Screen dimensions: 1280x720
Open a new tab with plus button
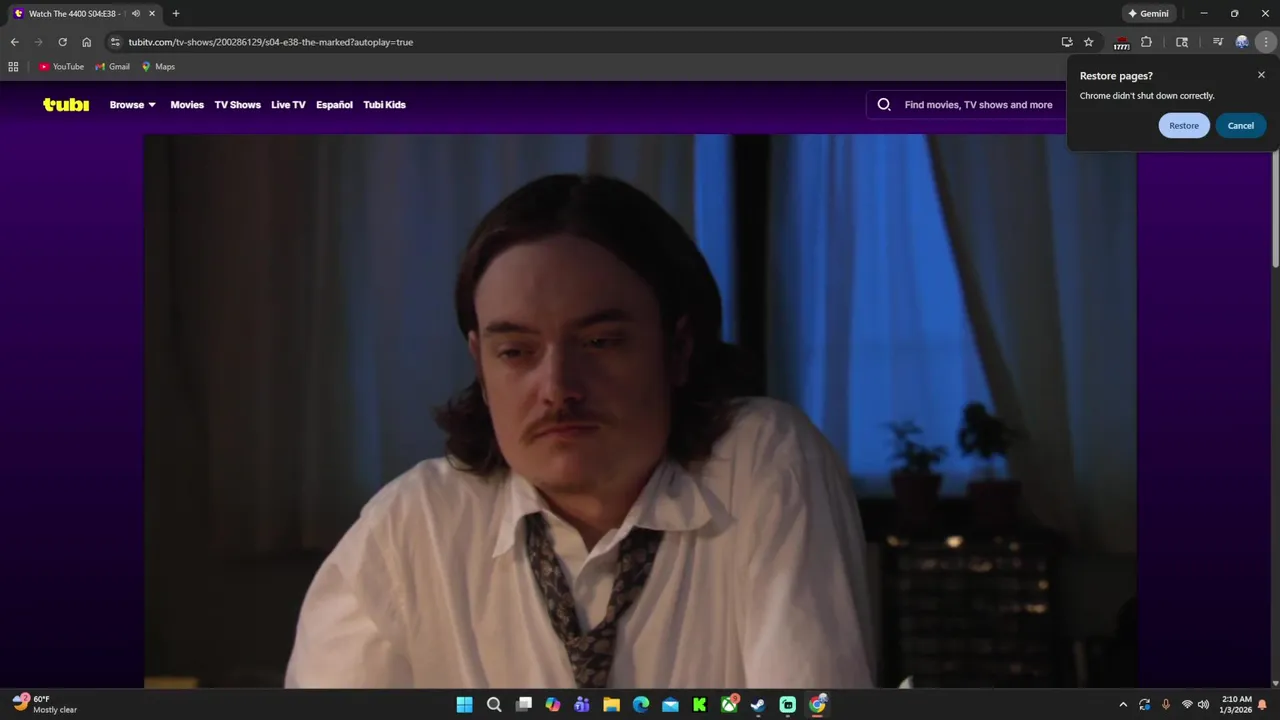[176, 14]
